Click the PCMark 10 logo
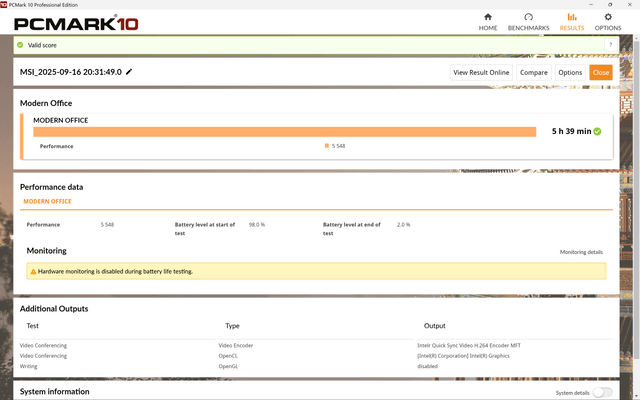Image resolution: width=640 pixels, height=400 pixels. point(76,23)
